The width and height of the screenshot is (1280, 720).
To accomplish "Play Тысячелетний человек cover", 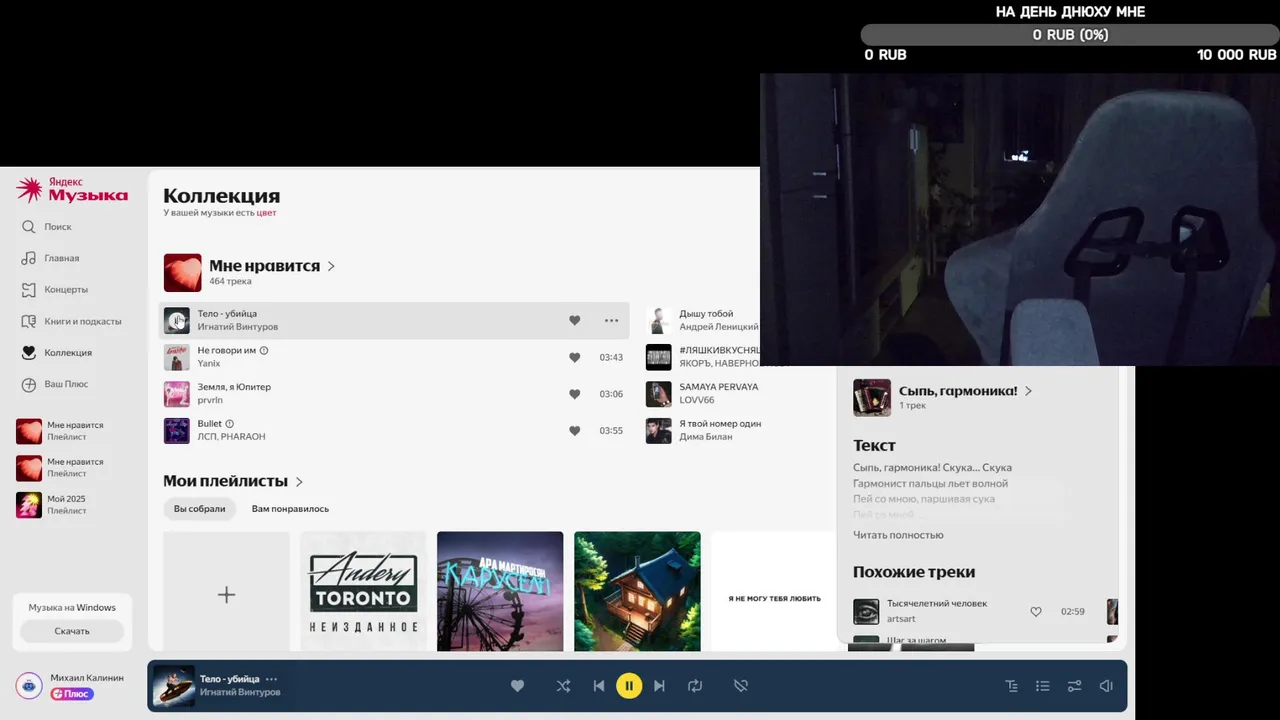I will click(866, 611).
